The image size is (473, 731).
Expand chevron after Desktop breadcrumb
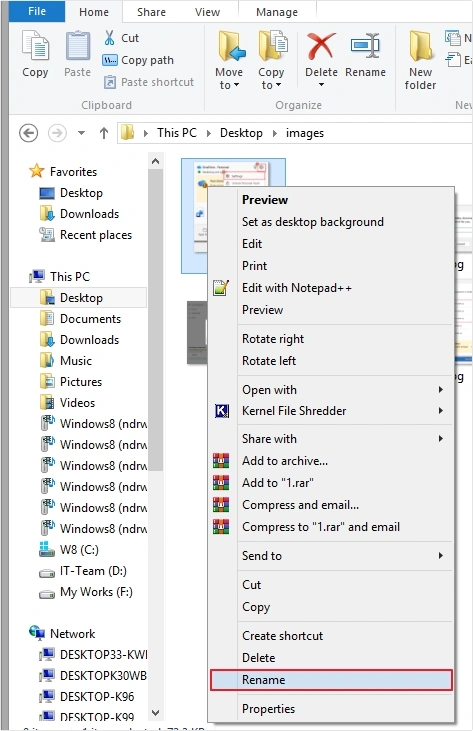(275, 133)
